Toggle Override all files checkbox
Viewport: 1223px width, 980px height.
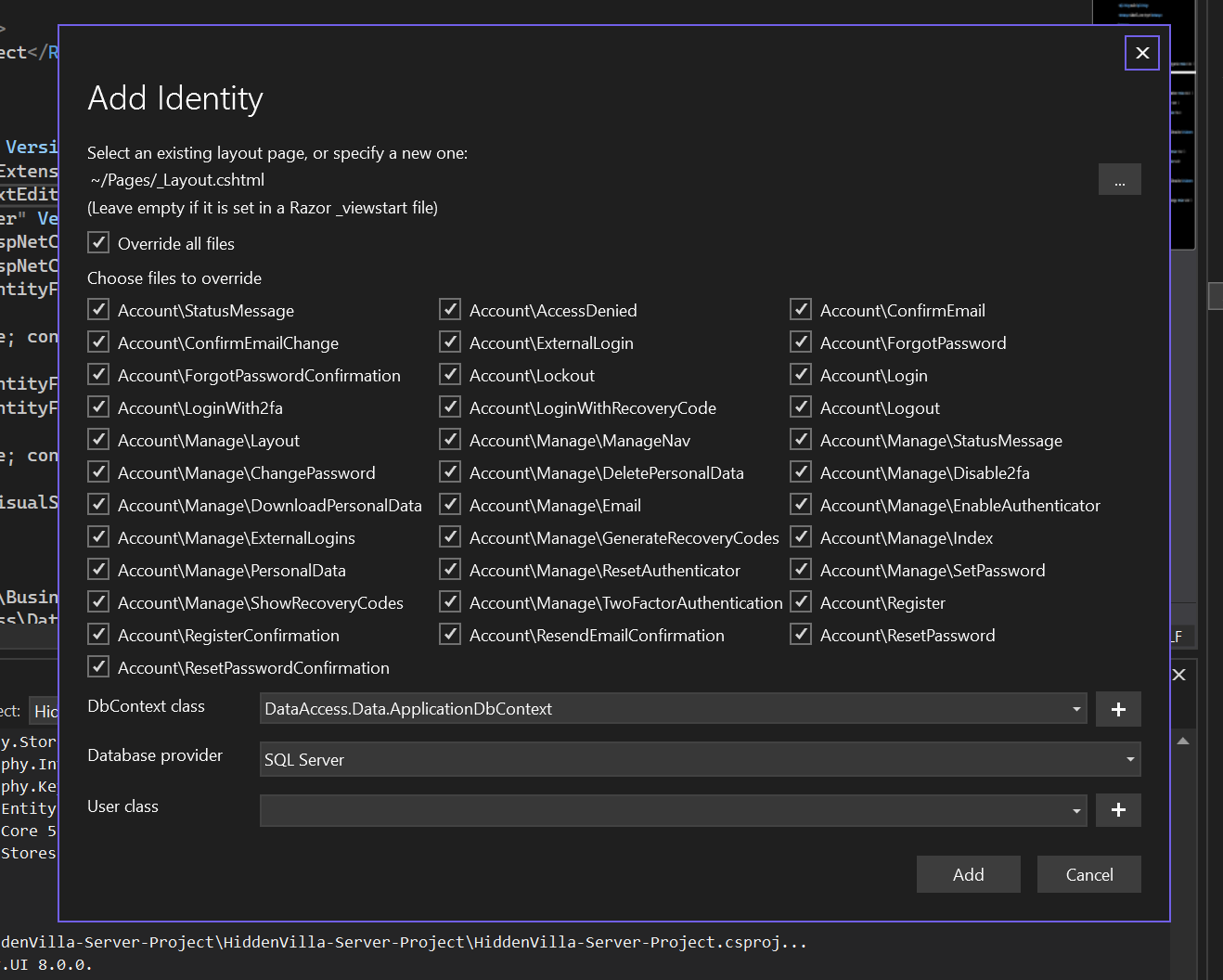pyautogui.click(x=98, y=243)
